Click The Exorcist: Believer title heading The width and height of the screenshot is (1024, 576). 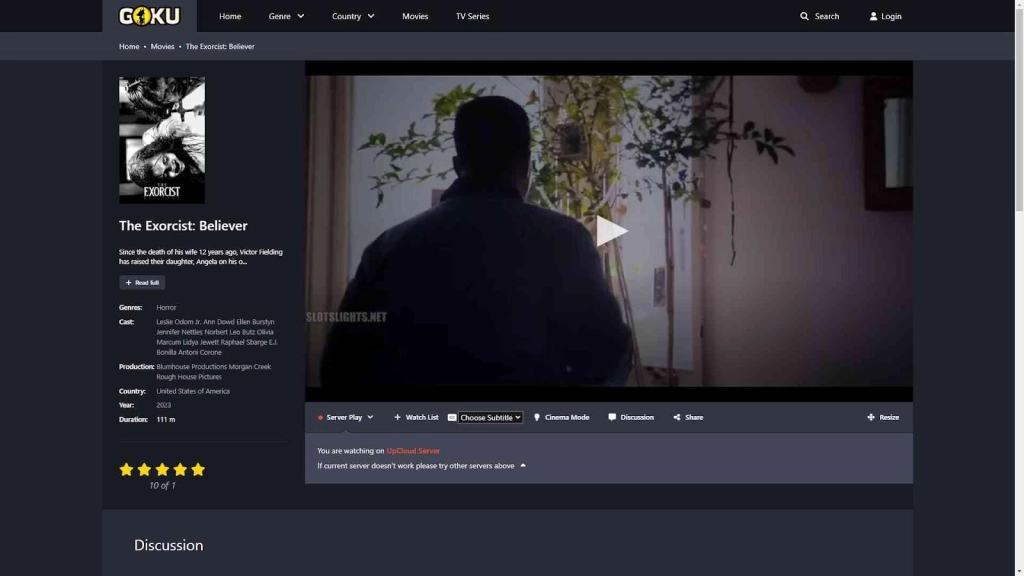tap(183, 225)
